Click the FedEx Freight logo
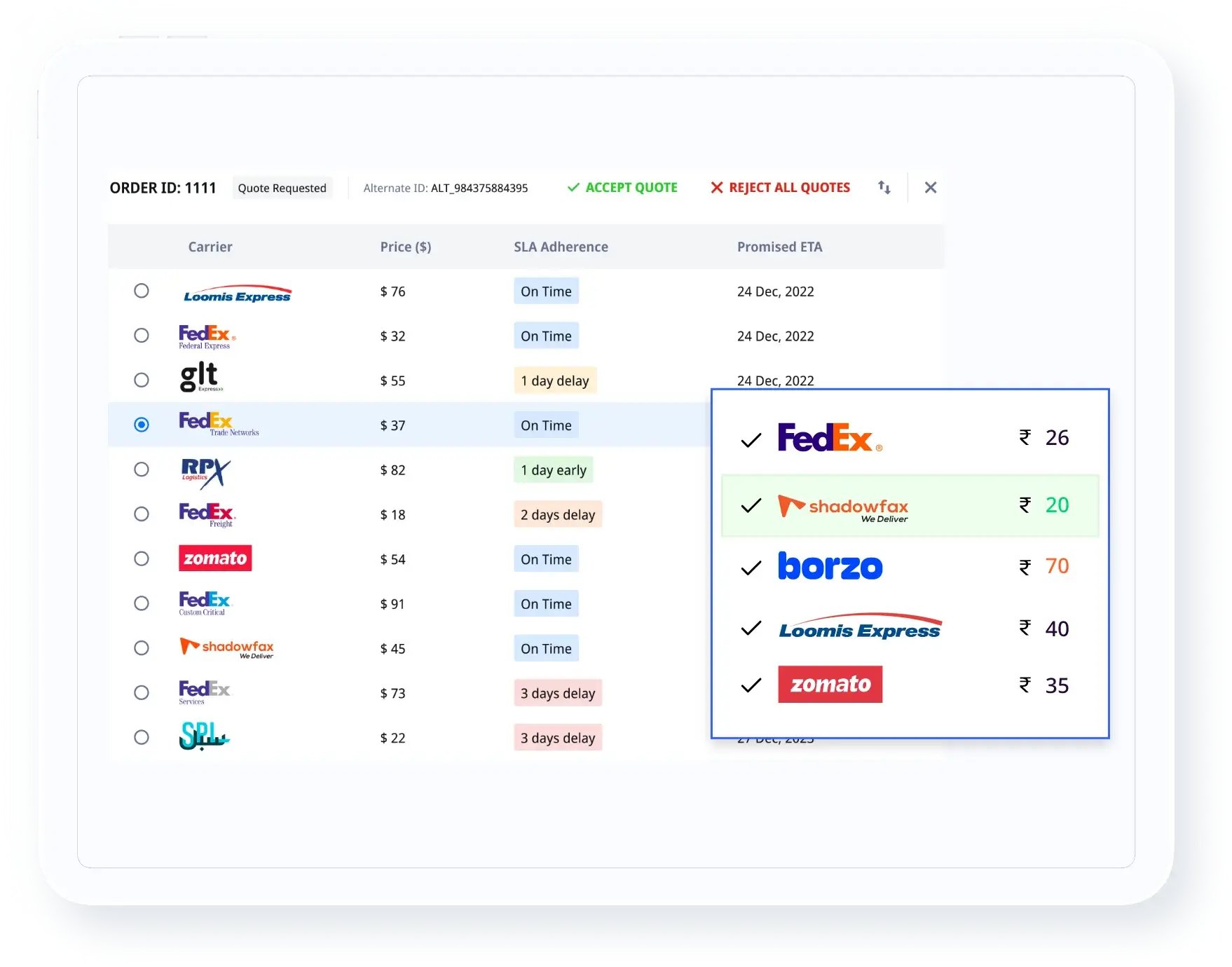Viewport: 1232px width, 967px height. [x=207, y=514]
